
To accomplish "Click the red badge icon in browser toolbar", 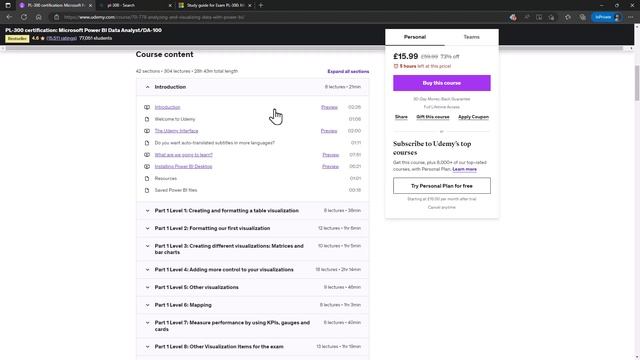I will (x=513, y=17).
